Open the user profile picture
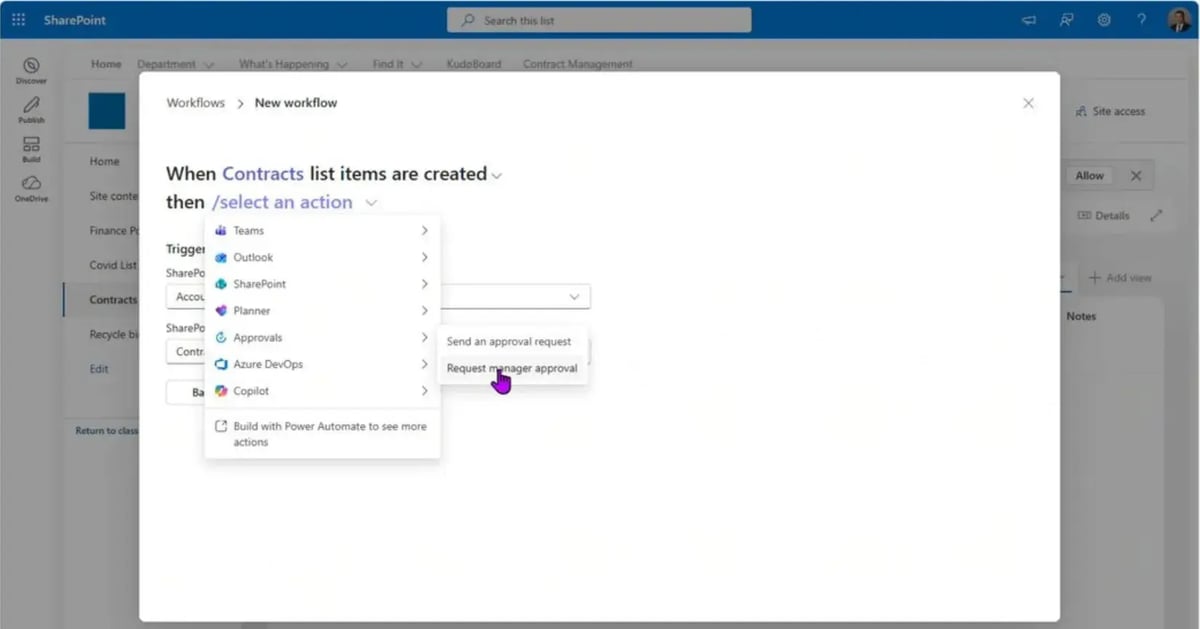The height and width of the screenshot is (629, 1200). (1179, 20)
